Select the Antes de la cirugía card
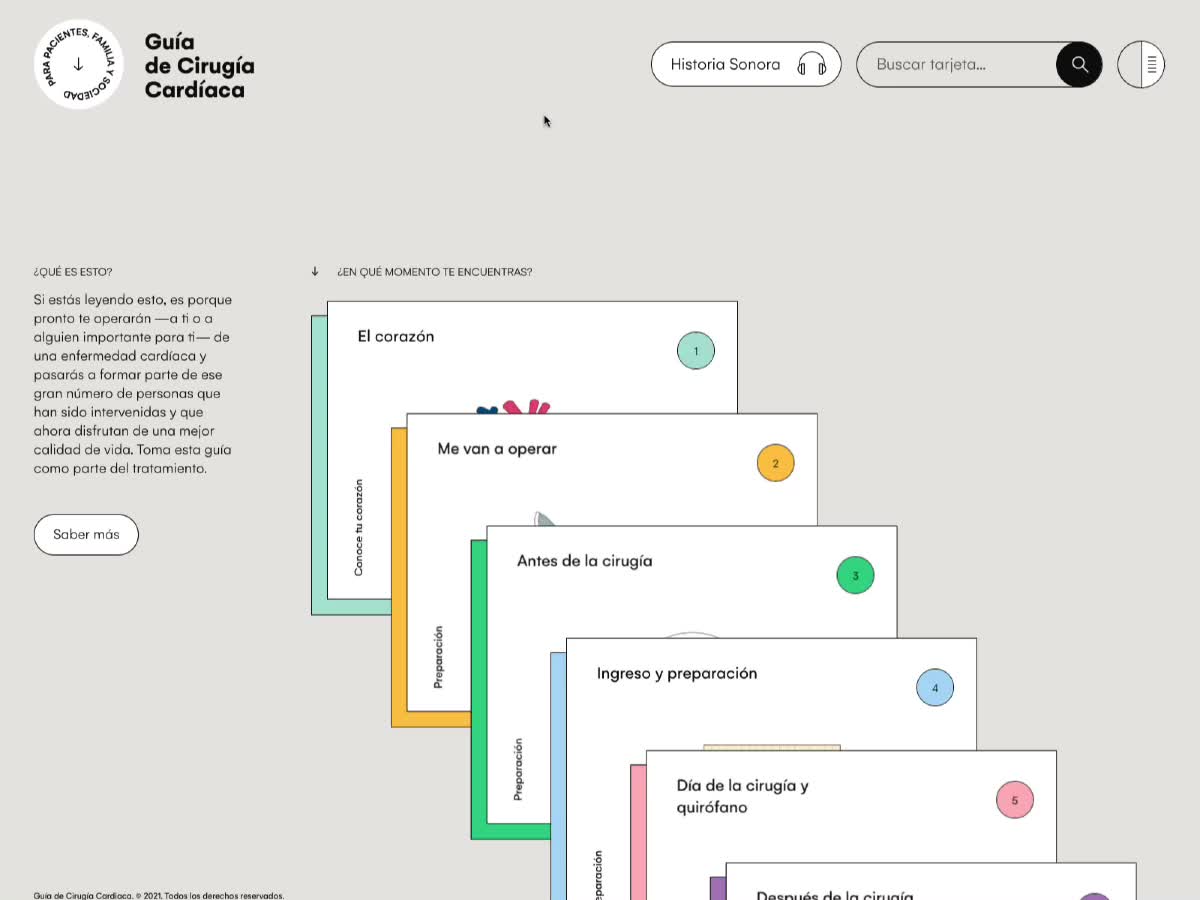The height and width of the screenshot is (900, 1200). coord(585,561)
